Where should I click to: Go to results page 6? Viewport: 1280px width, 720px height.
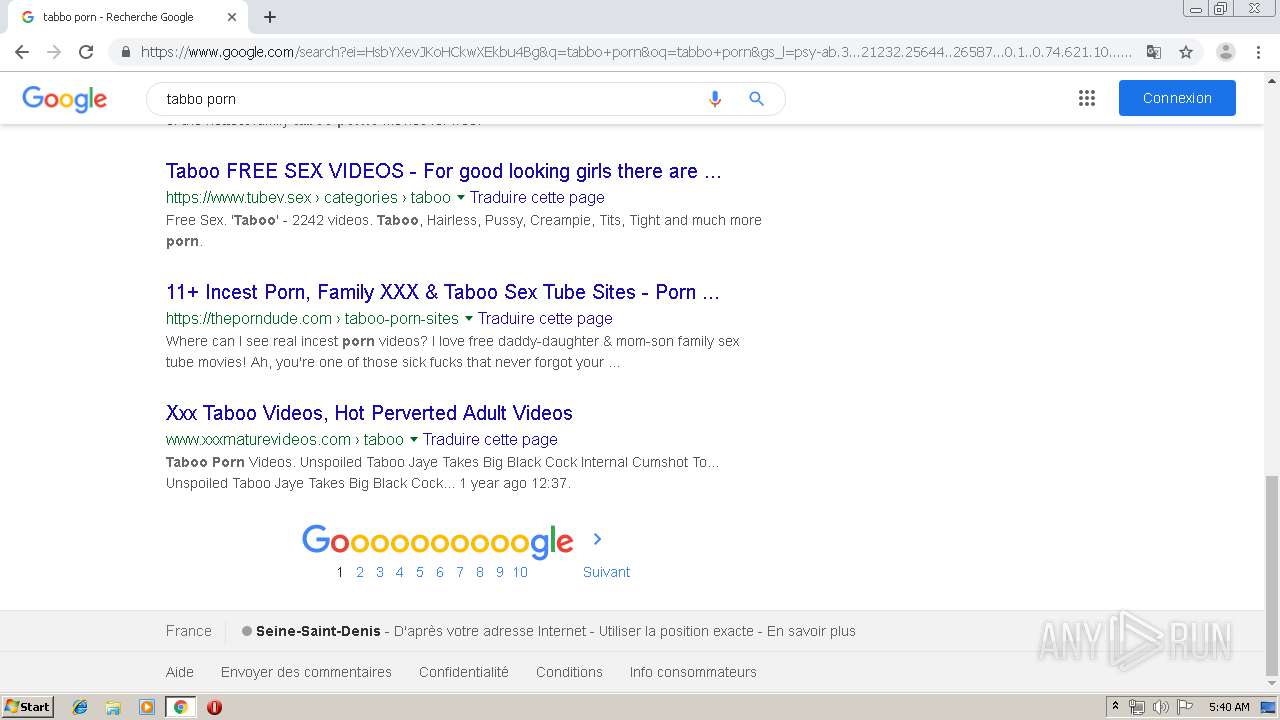[440, 572]
